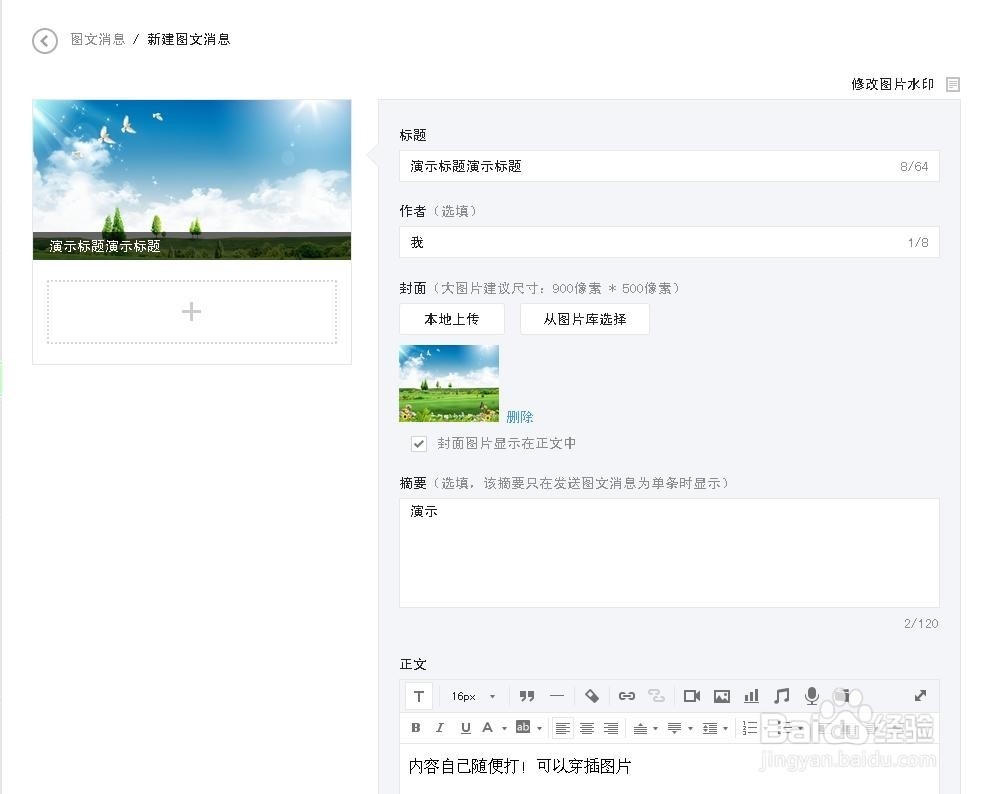
Task: Open the 图文消息 breadcrumb link
Action: [98, 39]
